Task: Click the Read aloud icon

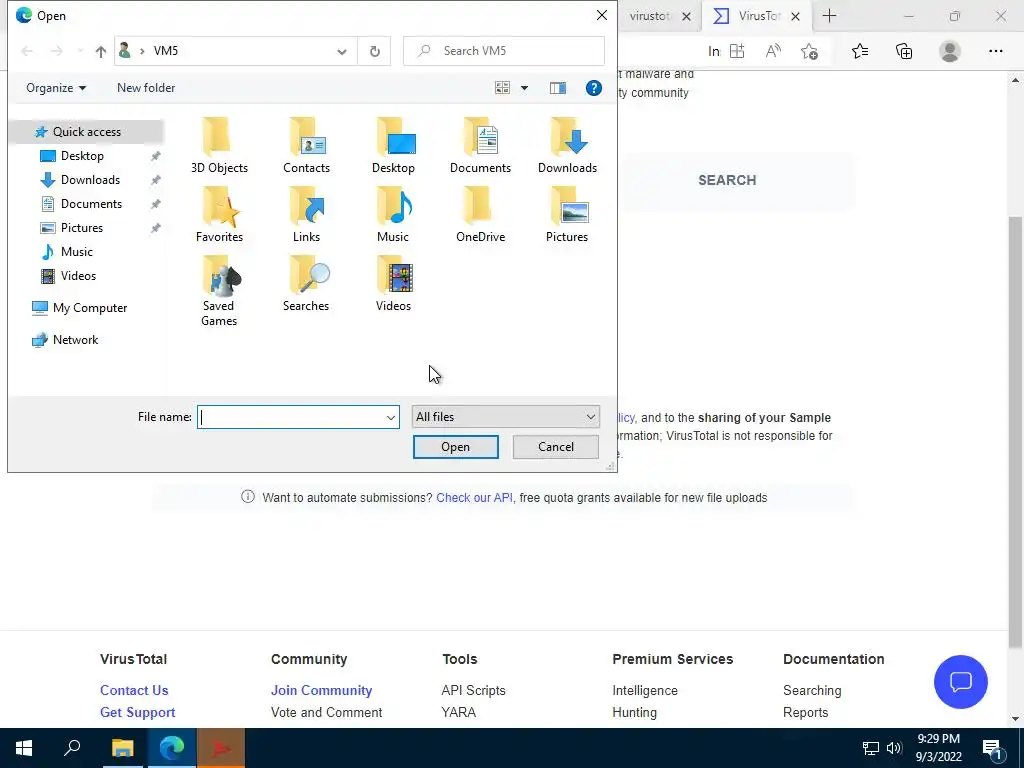Action: [x=773, y=51]
